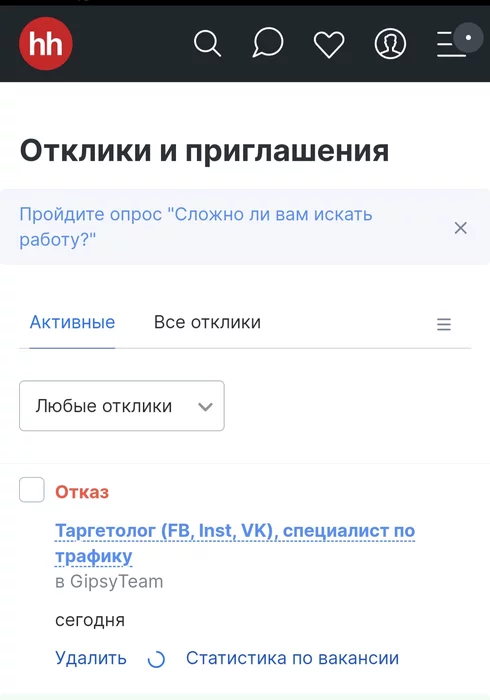The image size is (490, 700).
Task: Click the list options icon beside tabs
Action: (444, 324)
